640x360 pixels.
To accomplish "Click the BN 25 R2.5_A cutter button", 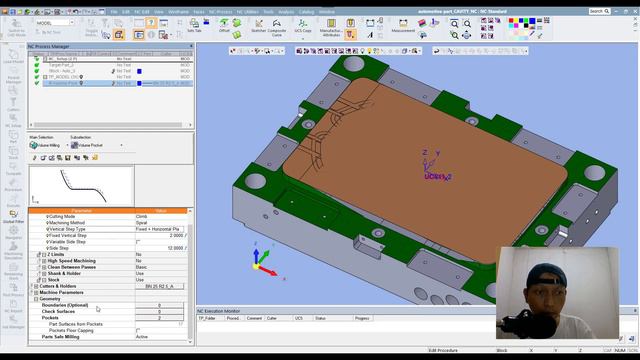I will click(x=160, y=286).
